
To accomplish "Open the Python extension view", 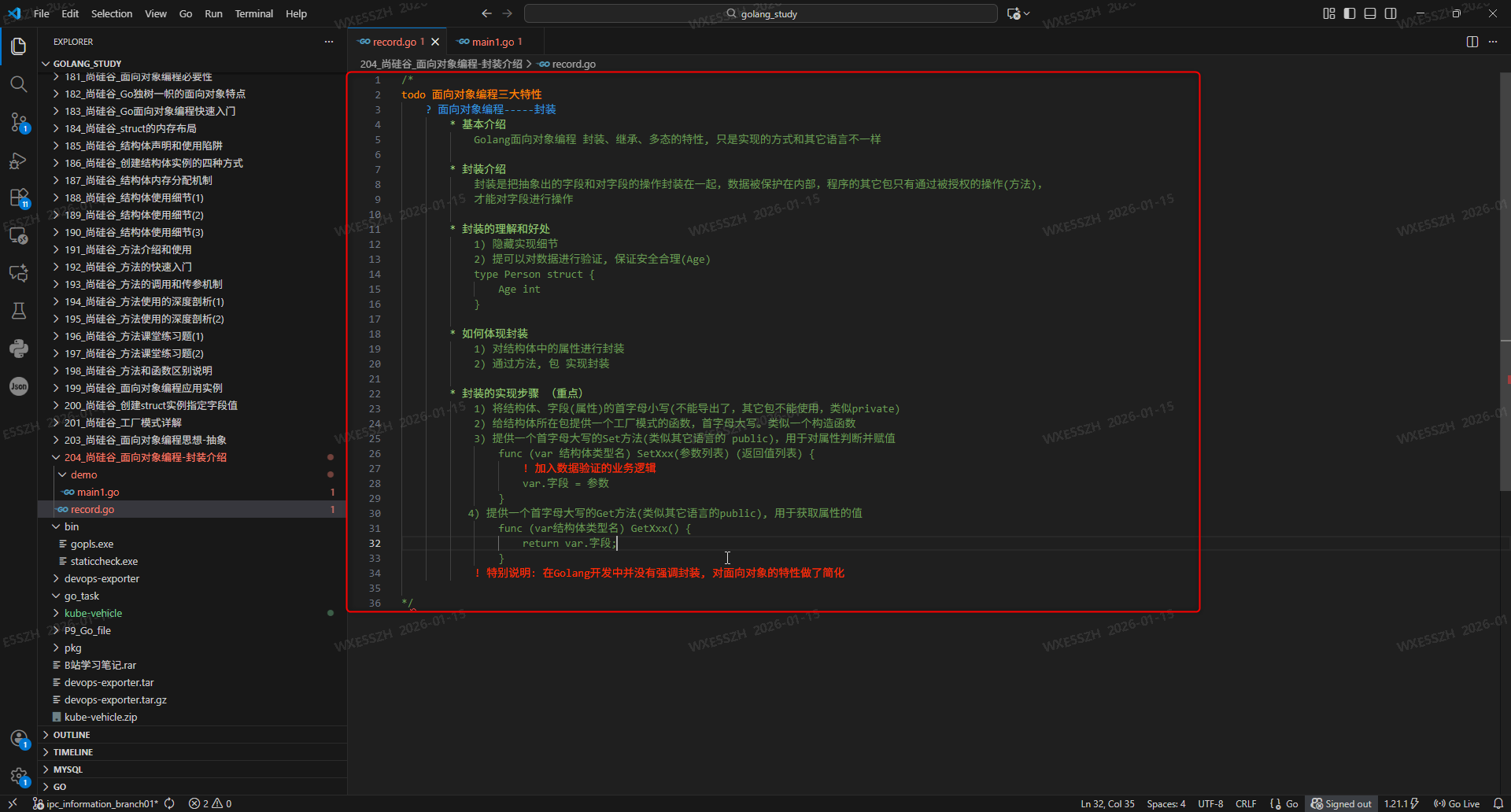I will click(19, 349).
